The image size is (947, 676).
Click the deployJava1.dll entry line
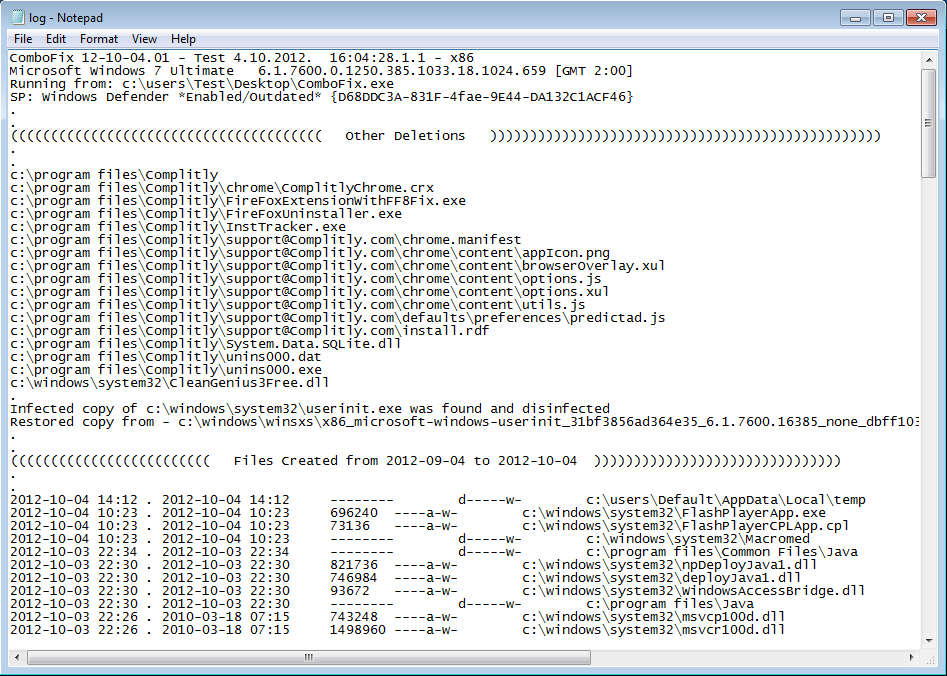click(x=405, y=578)
